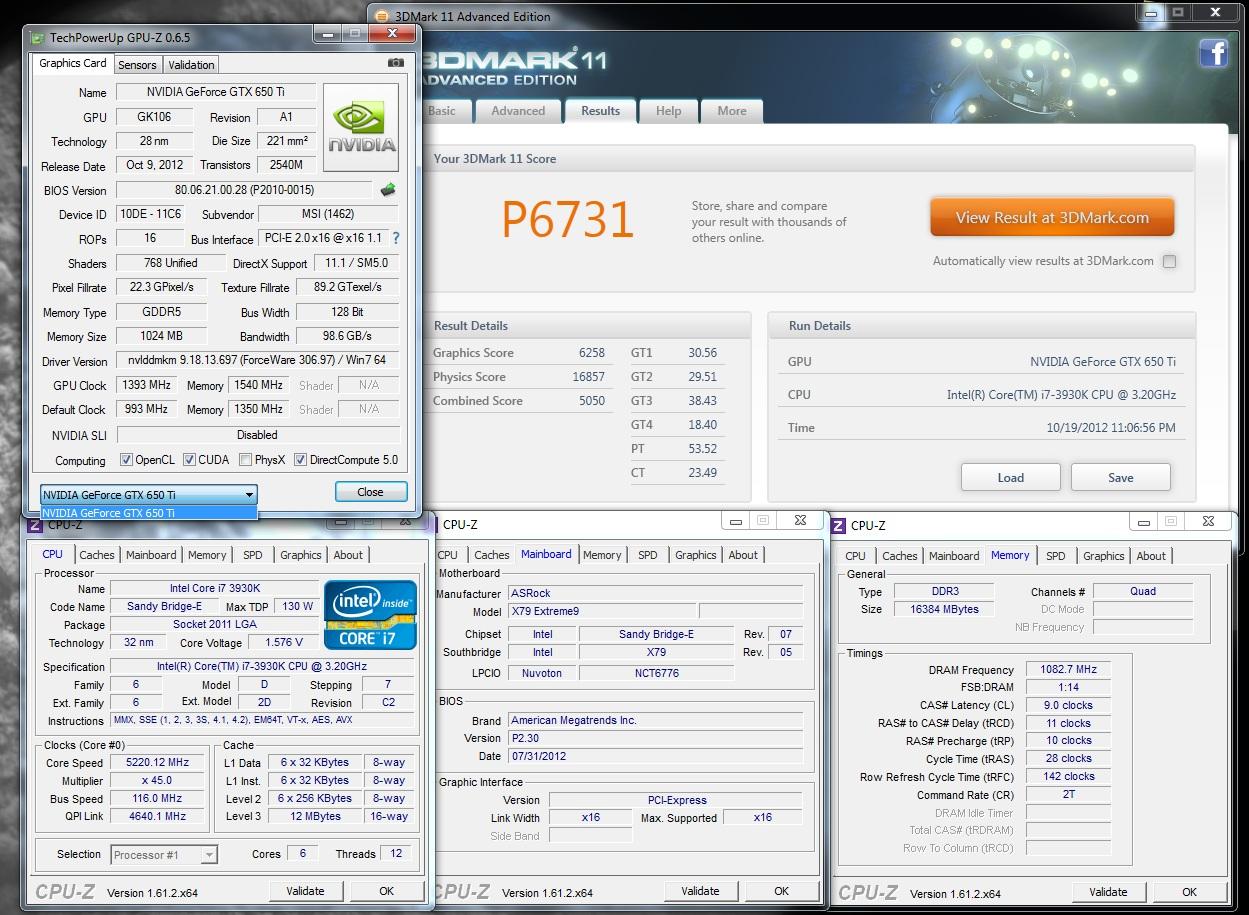
Task: Toggle the OpenCL checkbox
Action: click(x=126, y=460)
